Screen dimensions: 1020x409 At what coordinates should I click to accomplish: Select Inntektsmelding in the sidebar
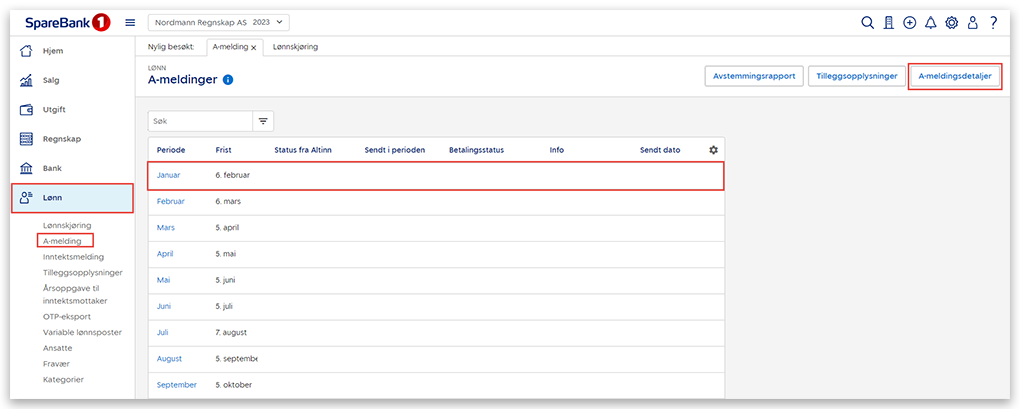pos(73,257)
